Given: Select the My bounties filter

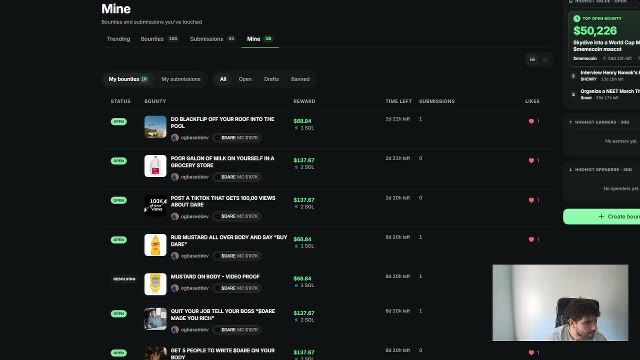Looking at the screenshot, I should click(x=128, y=79).
